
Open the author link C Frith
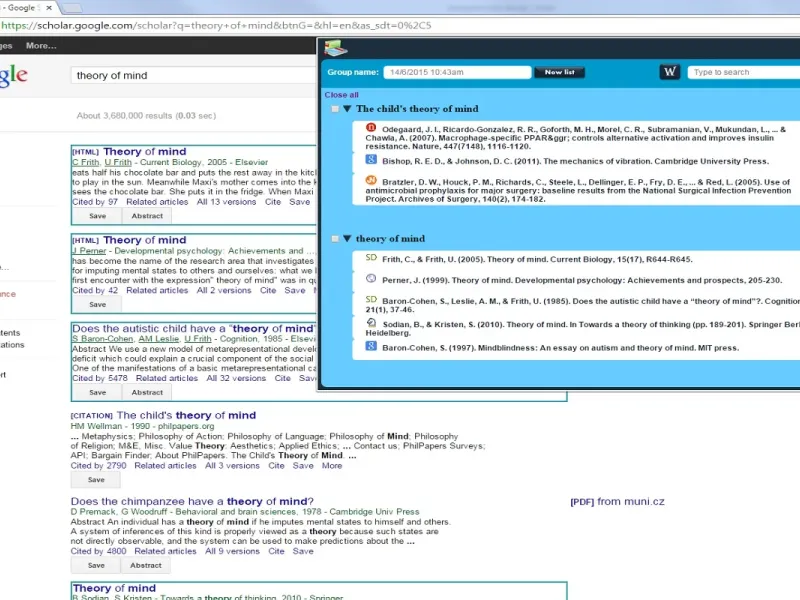tap(86, 162)
